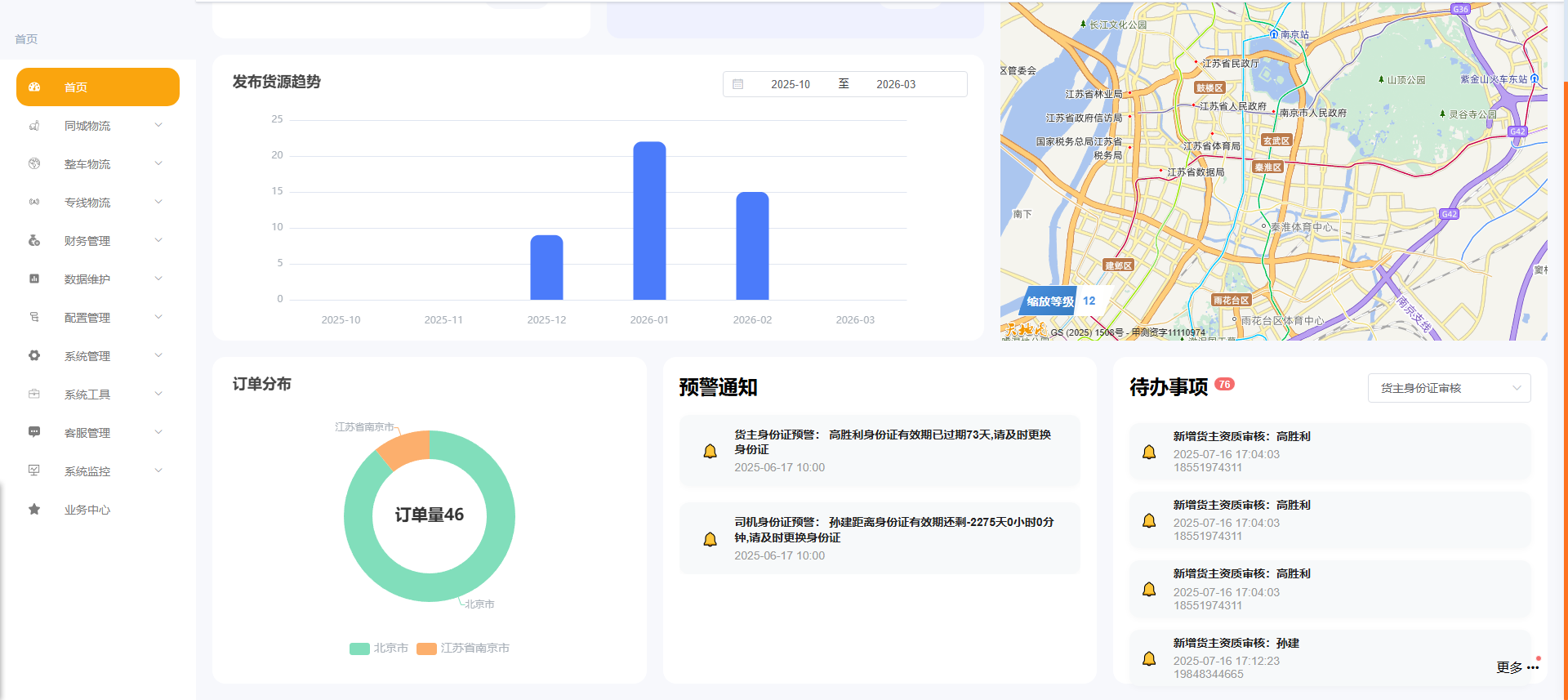Click the 76 badge next to 待办事项
Viewport: 1568px width, 700px height.
(1225, 384)
